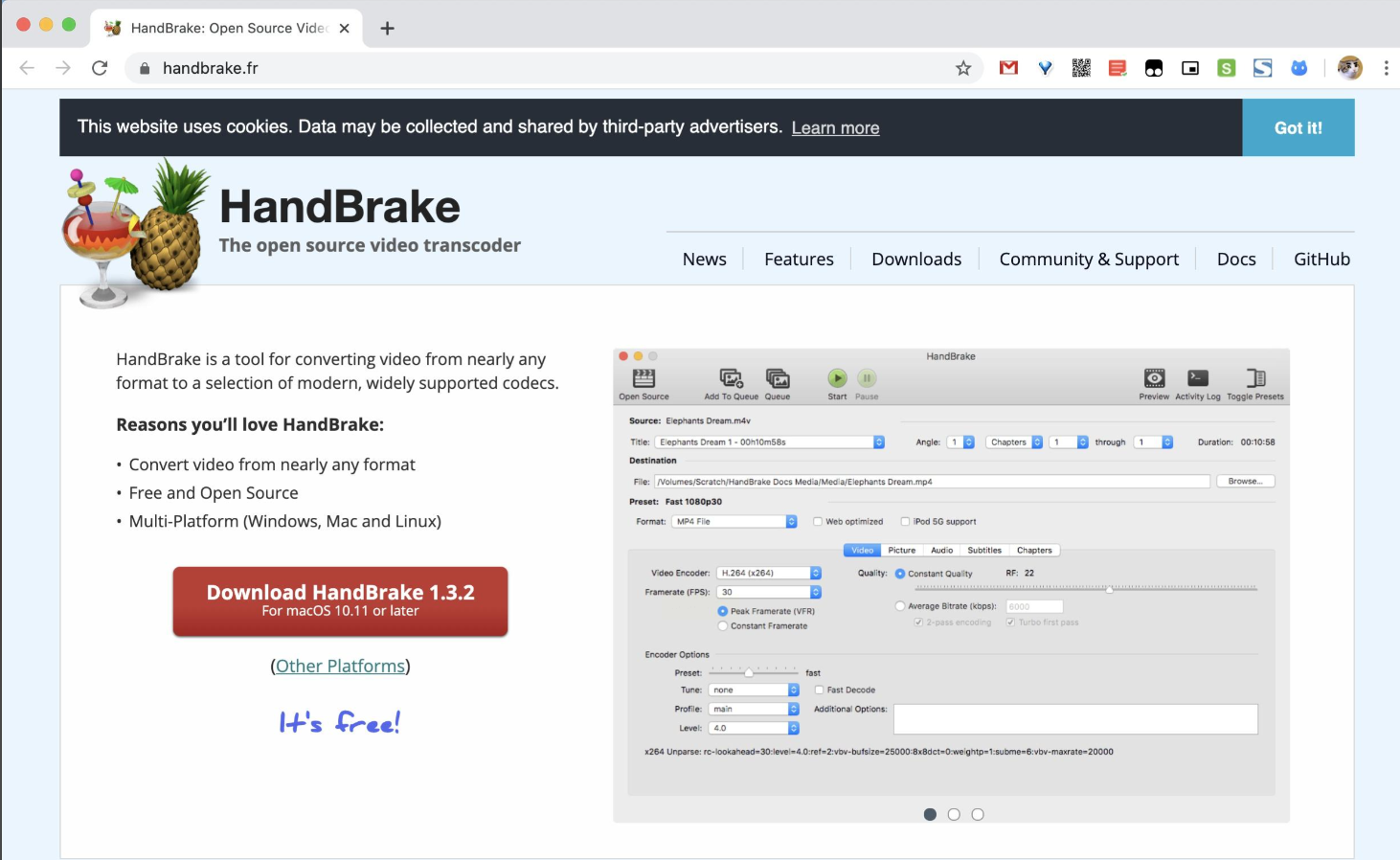
Task: Open the Downloads navigation item
Action: 916,260
